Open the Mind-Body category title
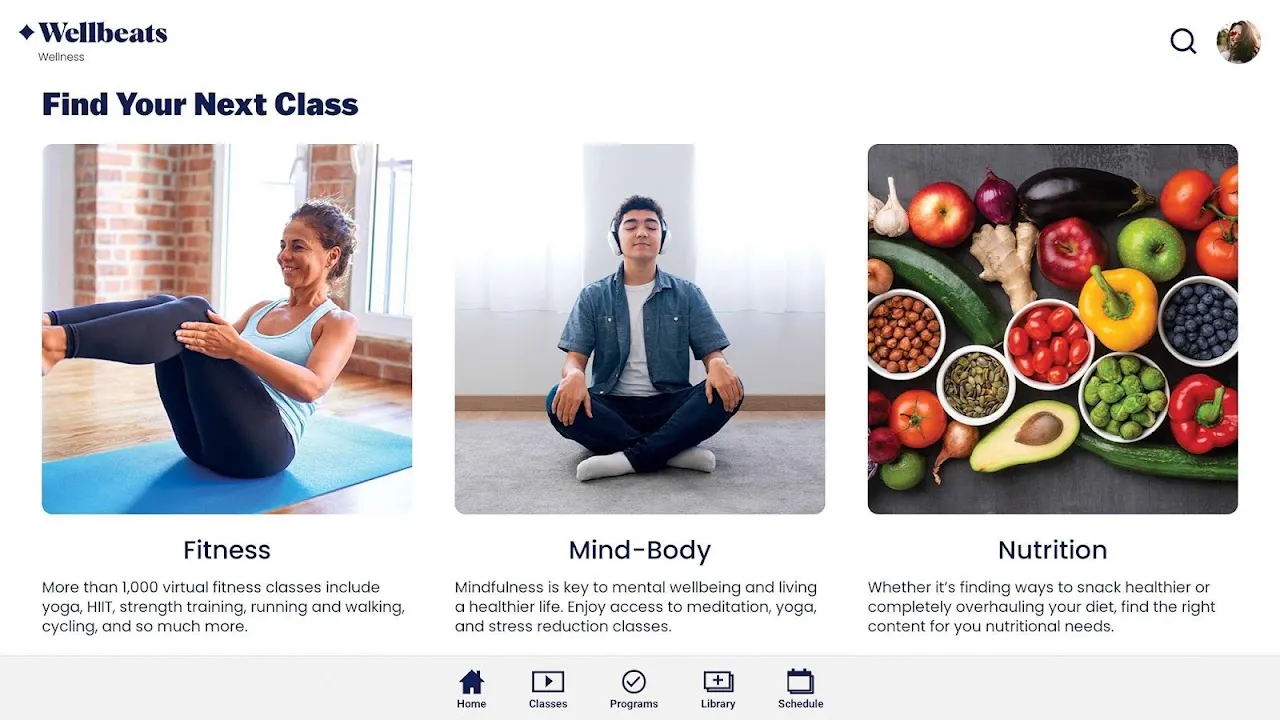The width and height of the screenshot is (1280, 720). 640,550
